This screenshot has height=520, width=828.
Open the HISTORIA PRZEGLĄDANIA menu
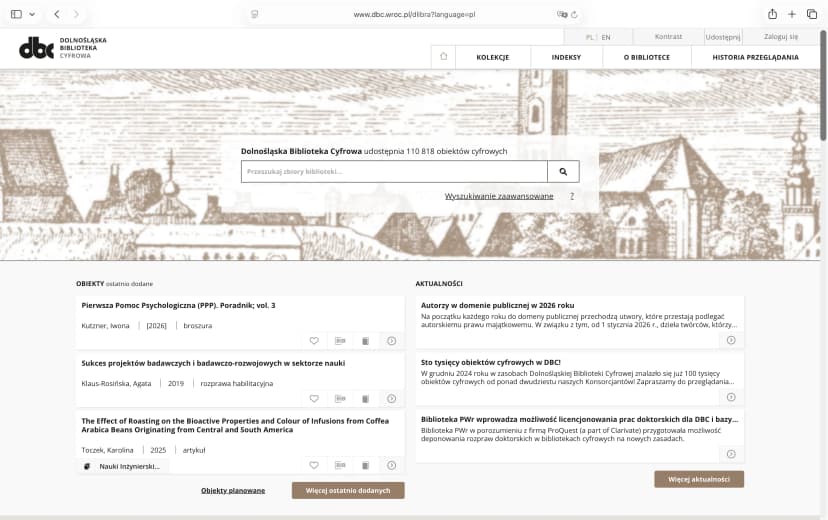point(755,57)
